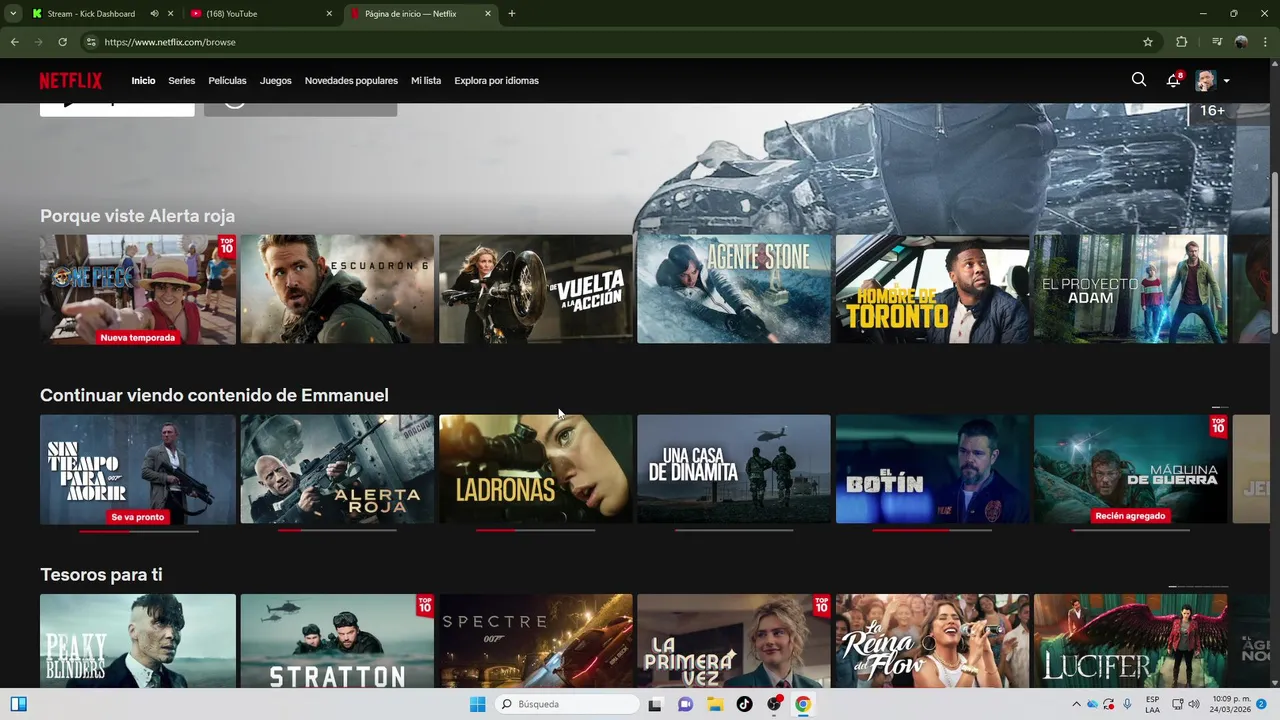Open the Stratton thumbnail
1280x720 pixels.
pyautogui.click(x=337, y=641)
